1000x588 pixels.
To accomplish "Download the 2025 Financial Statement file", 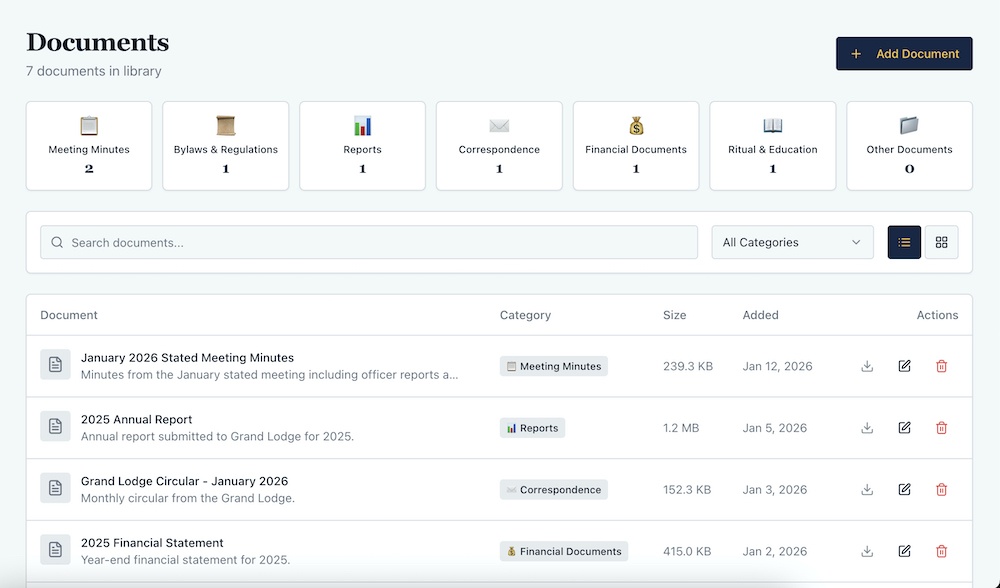I will 867,551.
